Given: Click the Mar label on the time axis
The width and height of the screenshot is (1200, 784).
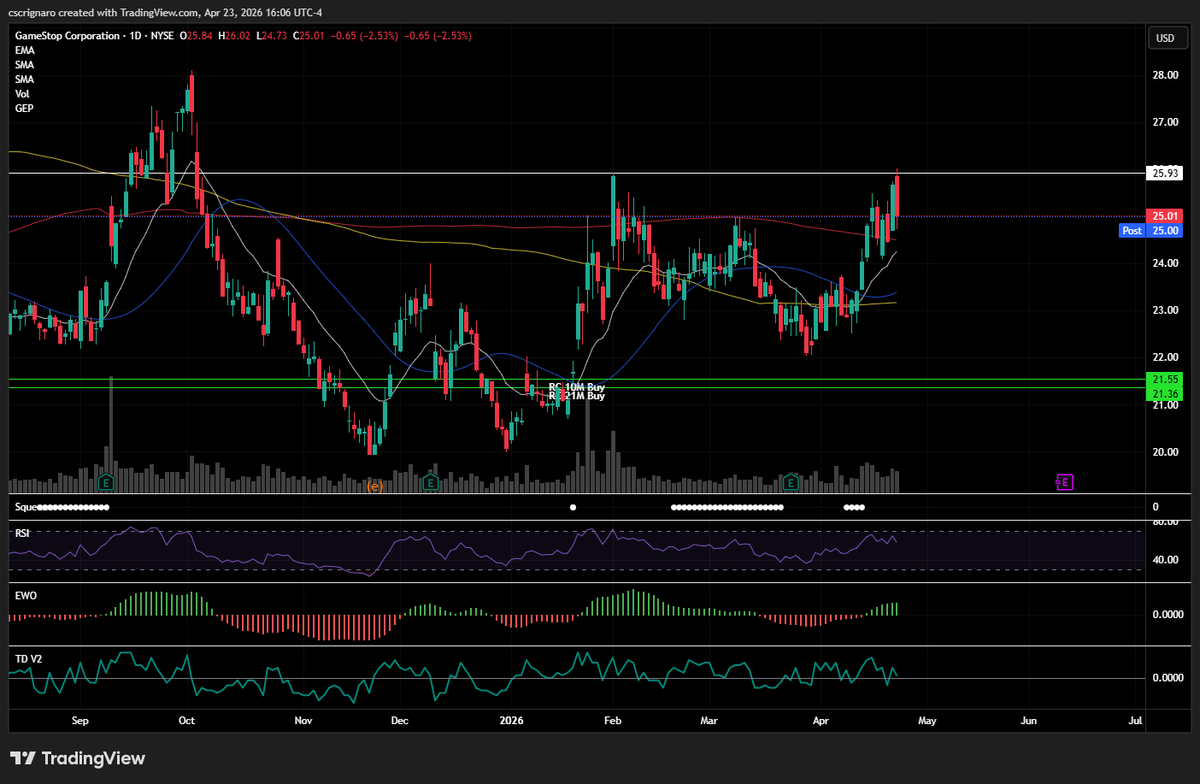Looking at the screenshot, I should pos(710,720).
